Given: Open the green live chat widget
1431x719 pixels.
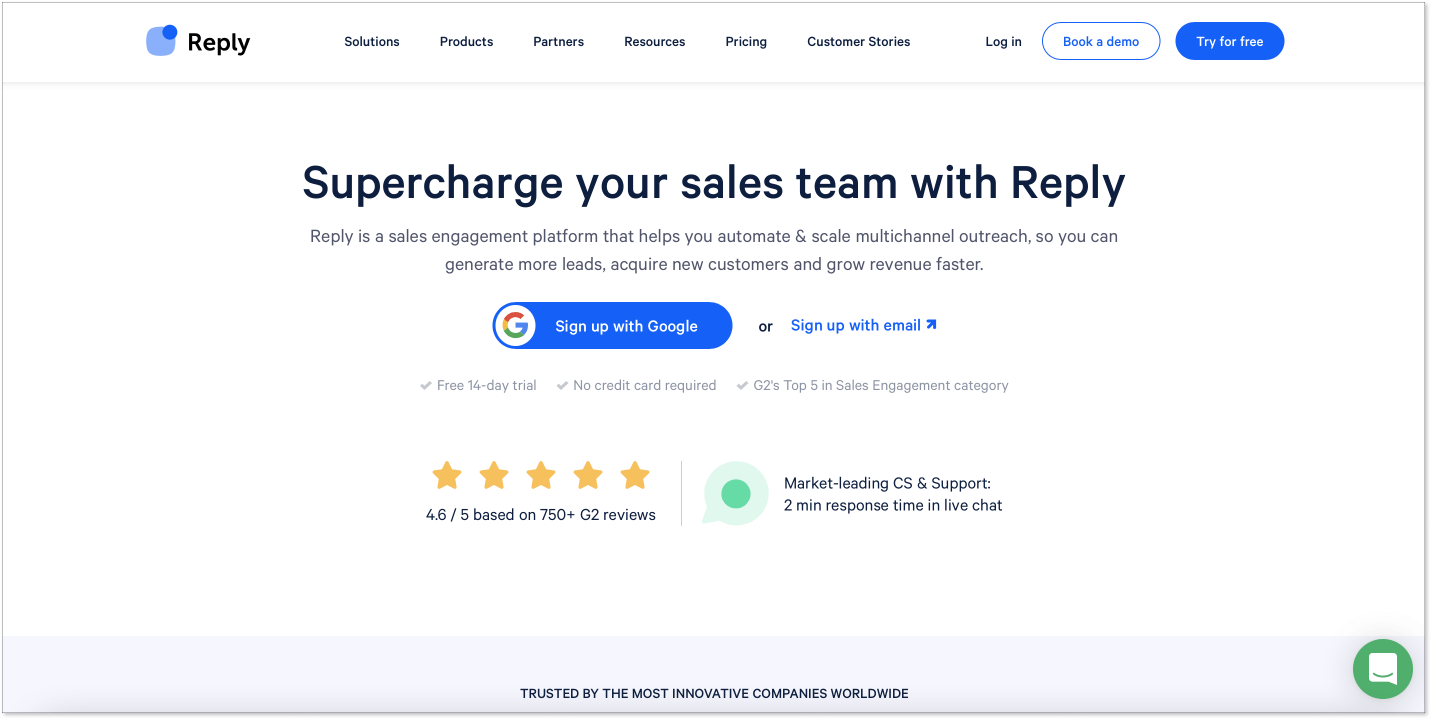Looking at the screenshot, I should coord(1383,669).
